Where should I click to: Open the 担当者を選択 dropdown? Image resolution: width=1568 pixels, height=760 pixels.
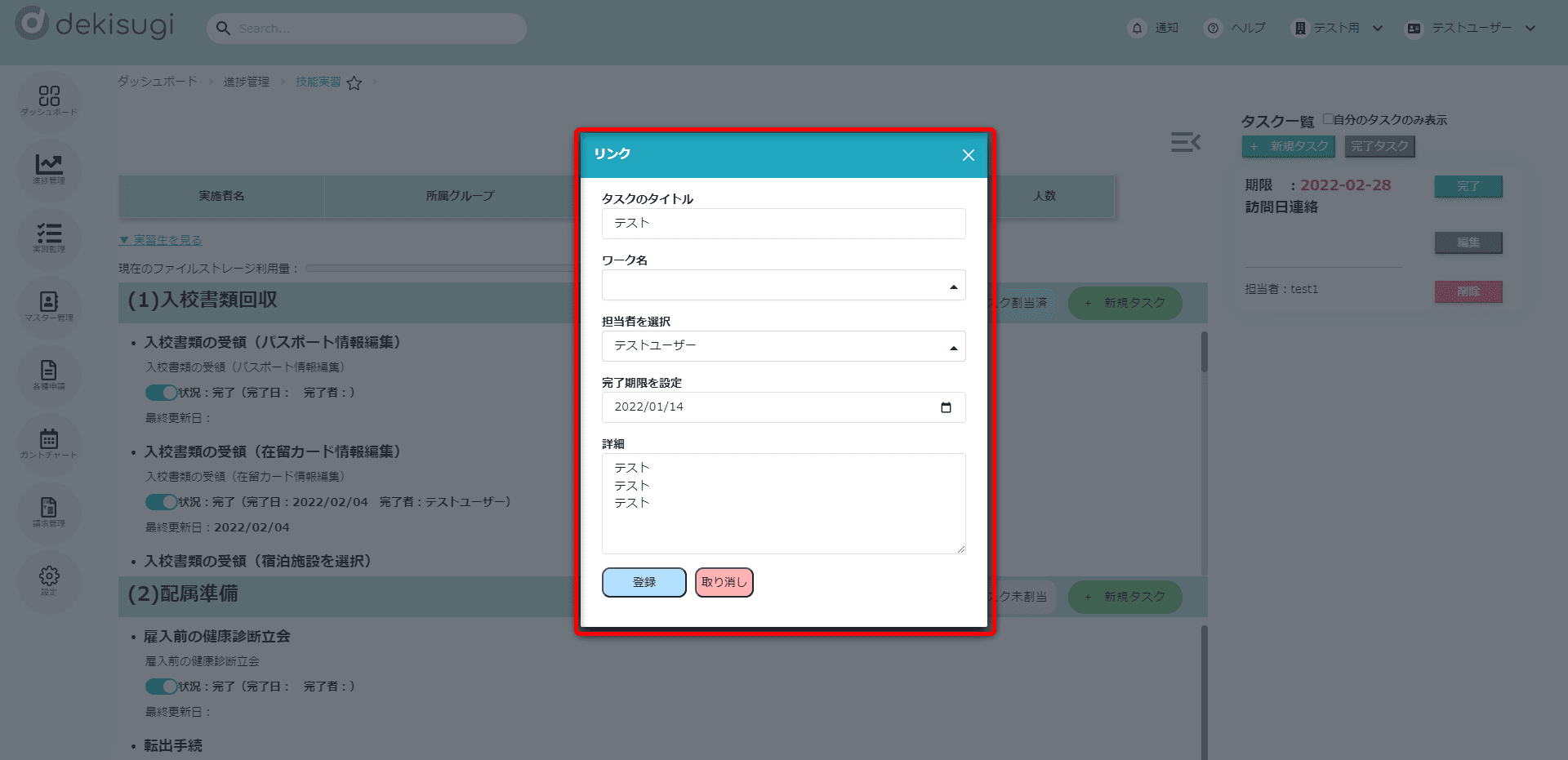point(783,346)
